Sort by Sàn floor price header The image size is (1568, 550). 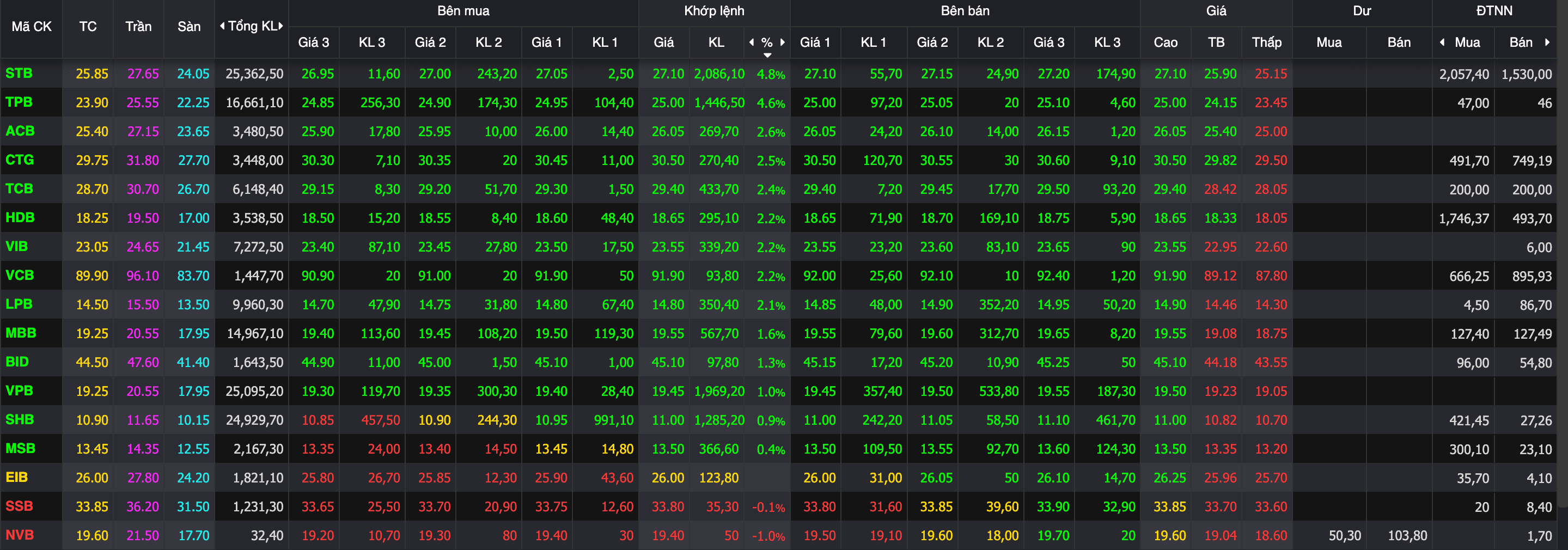pyautogui.click(x=188, y=26)
